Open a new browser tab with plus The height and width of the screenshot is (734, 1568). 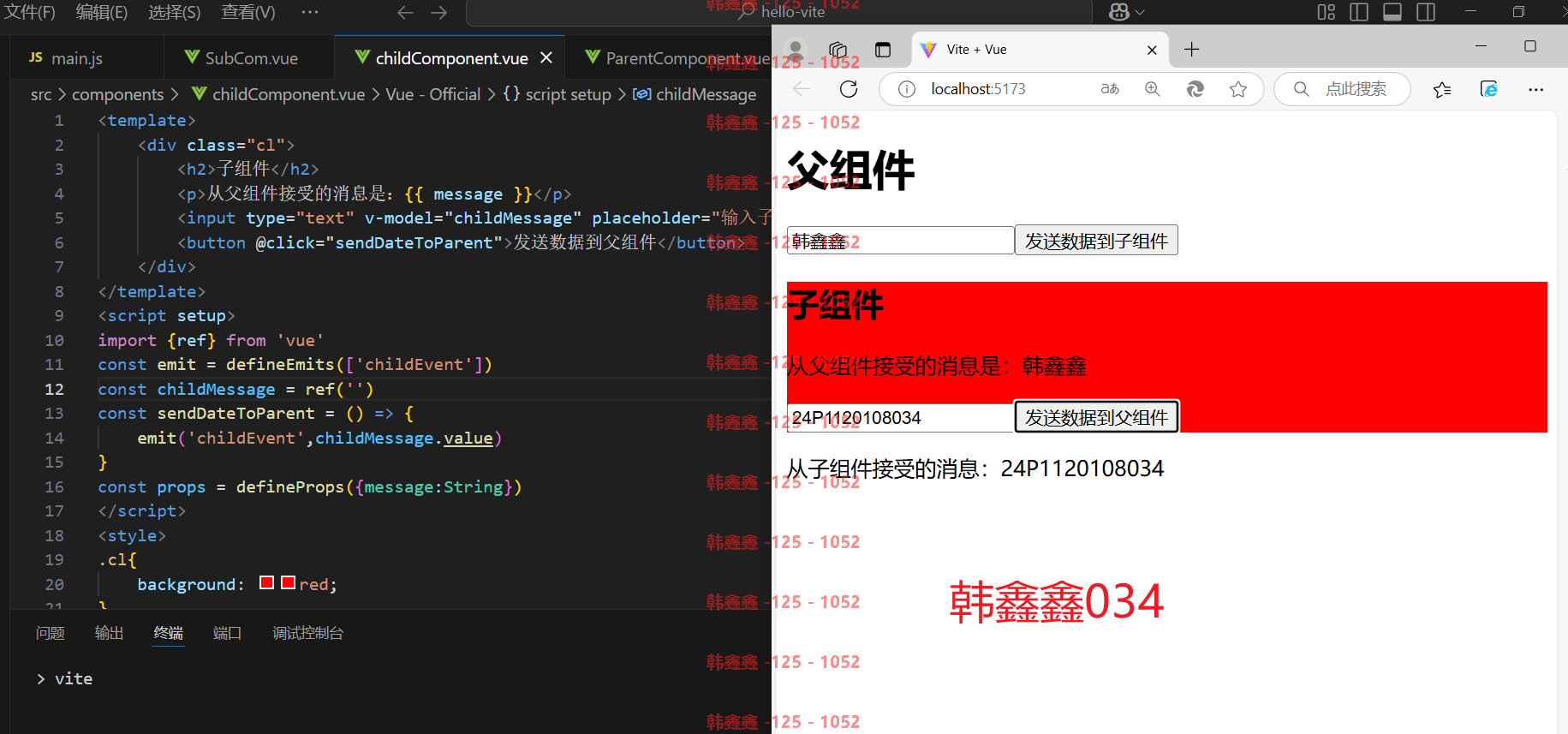click(1191, 50)
